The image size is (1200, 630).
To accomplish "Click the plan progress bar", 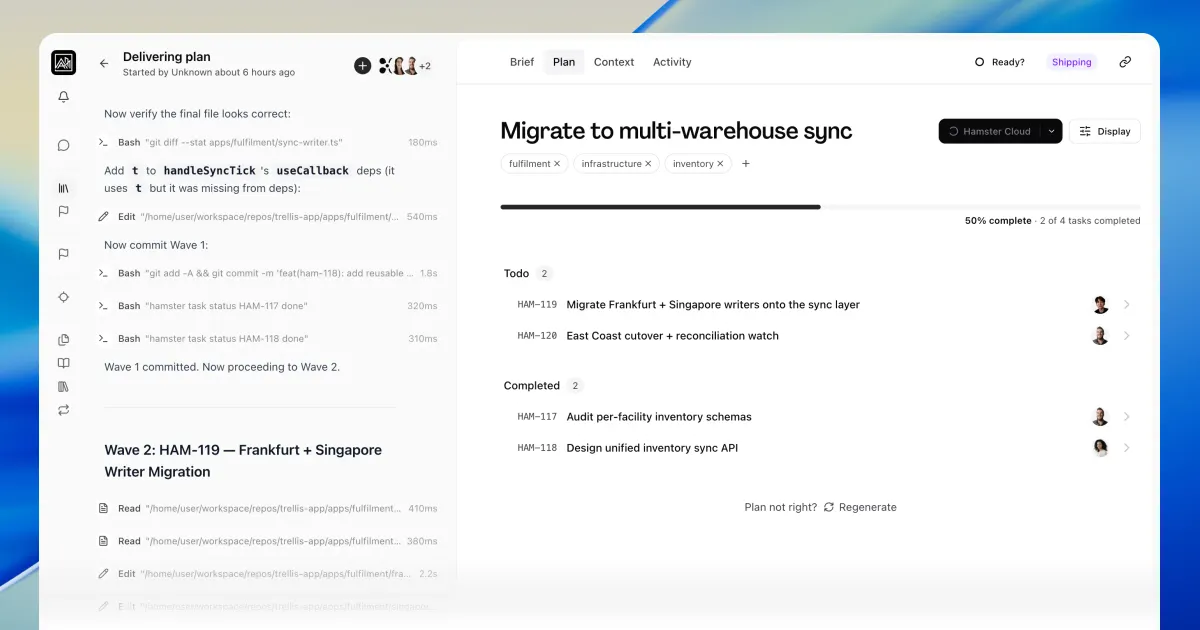I will (x=820, y=207).
